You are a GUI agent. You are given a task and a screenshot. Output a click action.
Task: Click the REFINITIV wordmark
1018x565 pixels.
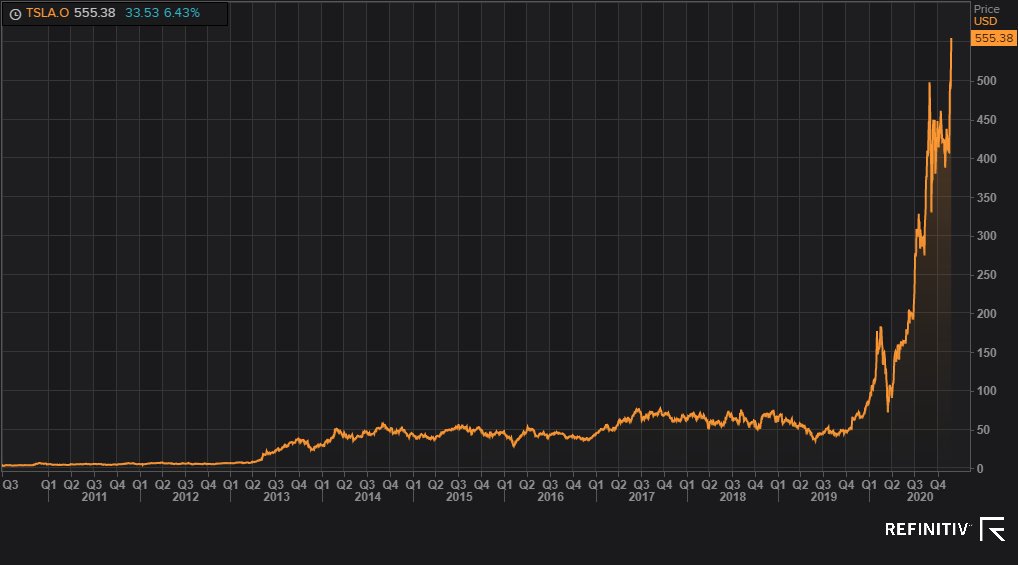(x=928, y=529)
